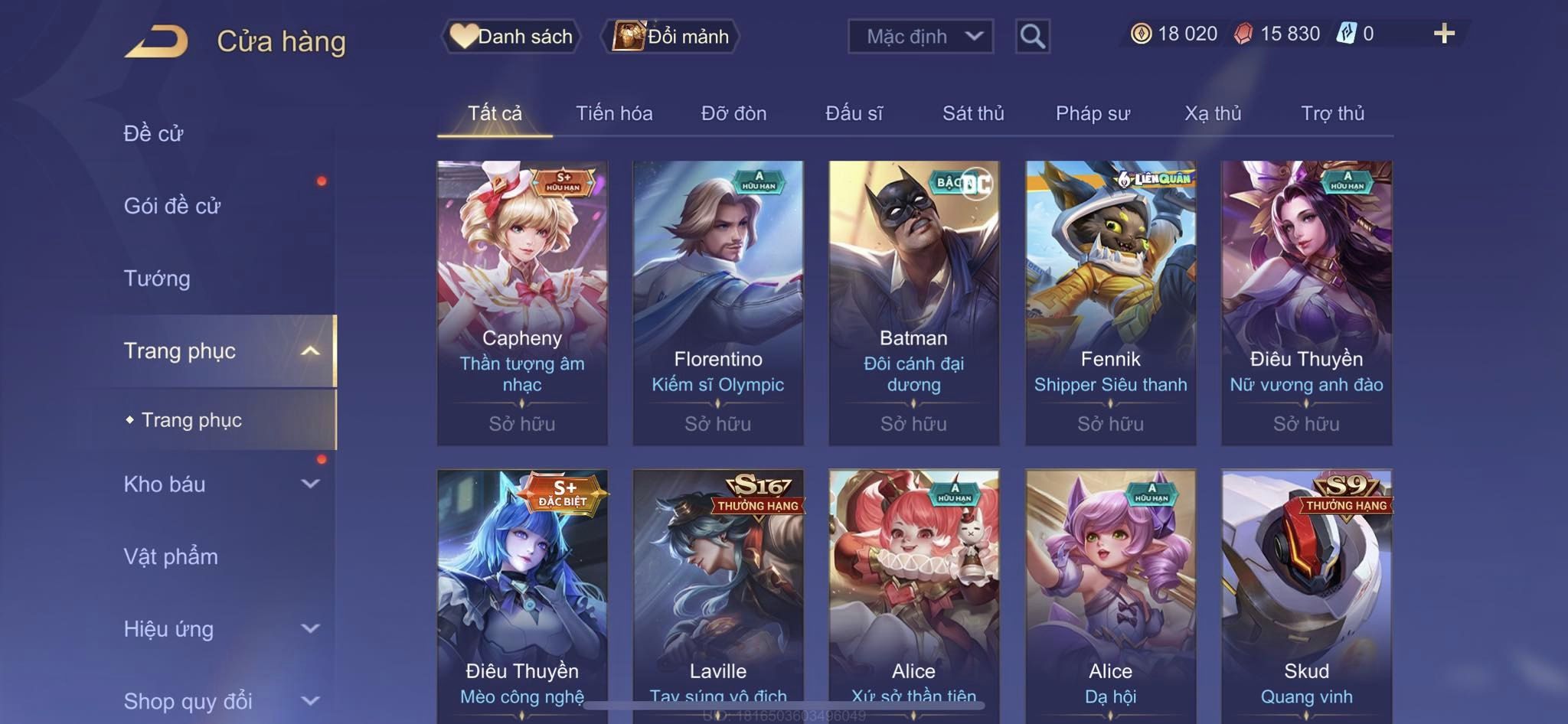Select the Pháp sư filter tab
The height and width of the screenshot is (724, 1568).
[1093, 113]
